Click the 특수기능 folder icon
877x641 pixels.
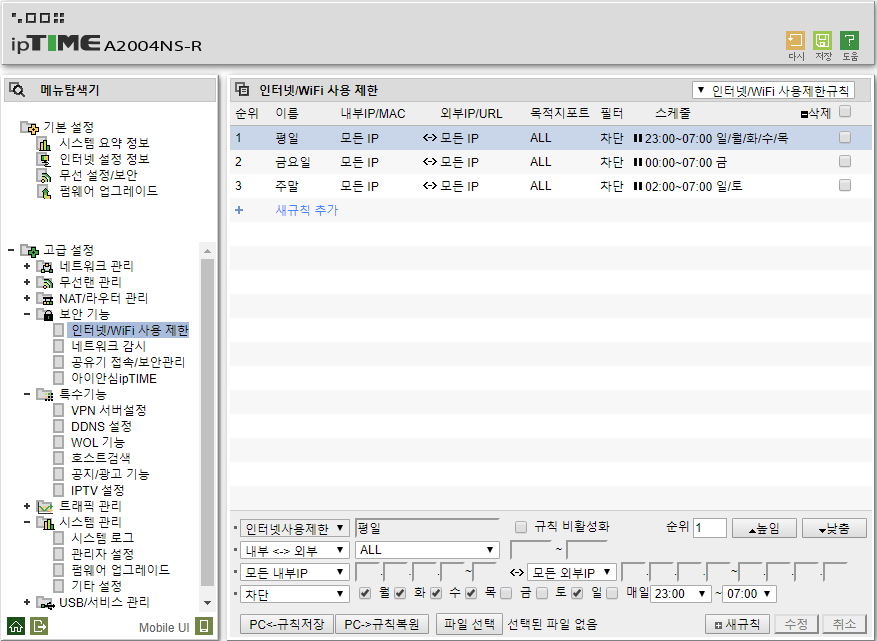click(45, 395)
